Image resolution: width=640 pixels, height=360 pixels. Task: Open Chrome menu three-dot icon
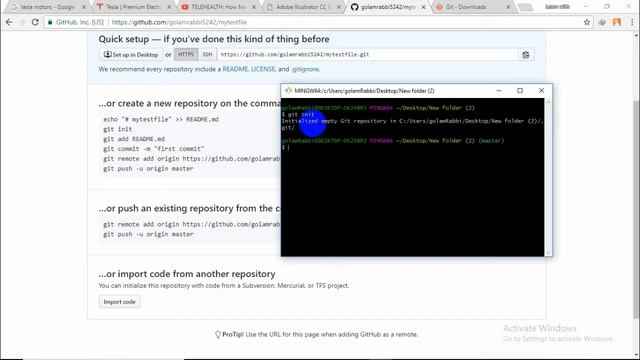[x=632, y=22]
